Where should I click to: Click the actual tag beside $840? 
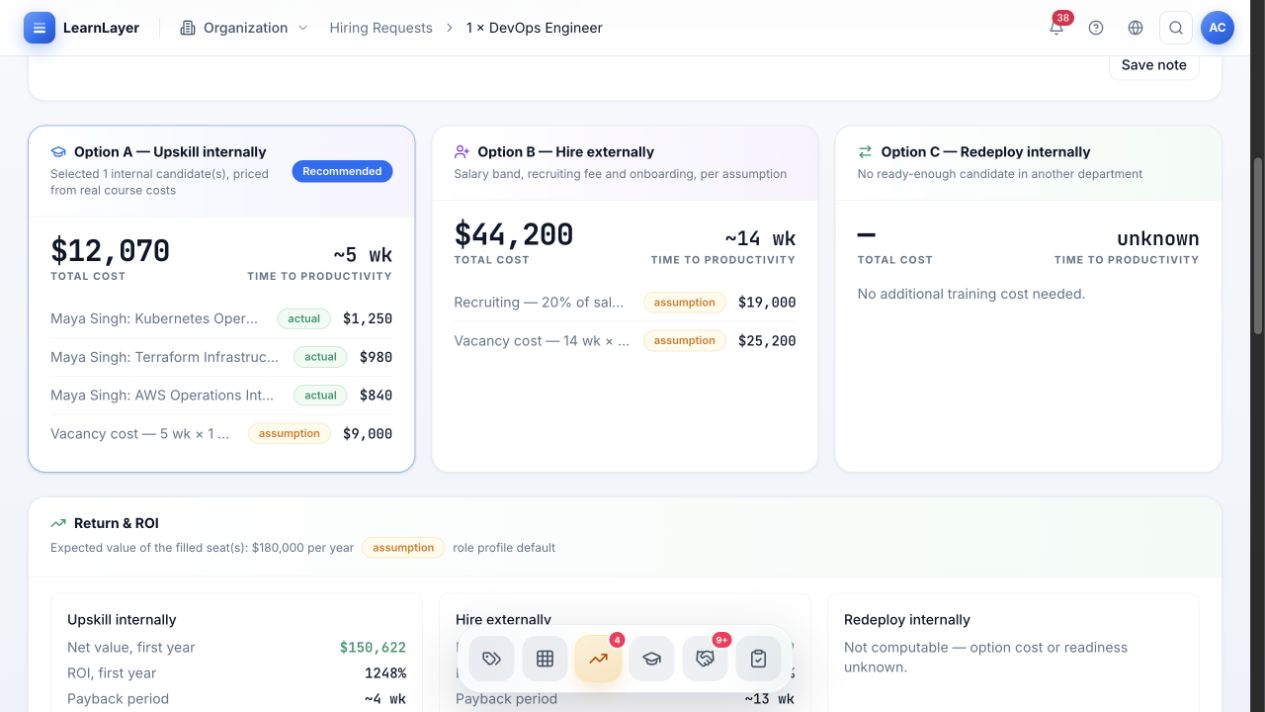click(320, 395)
